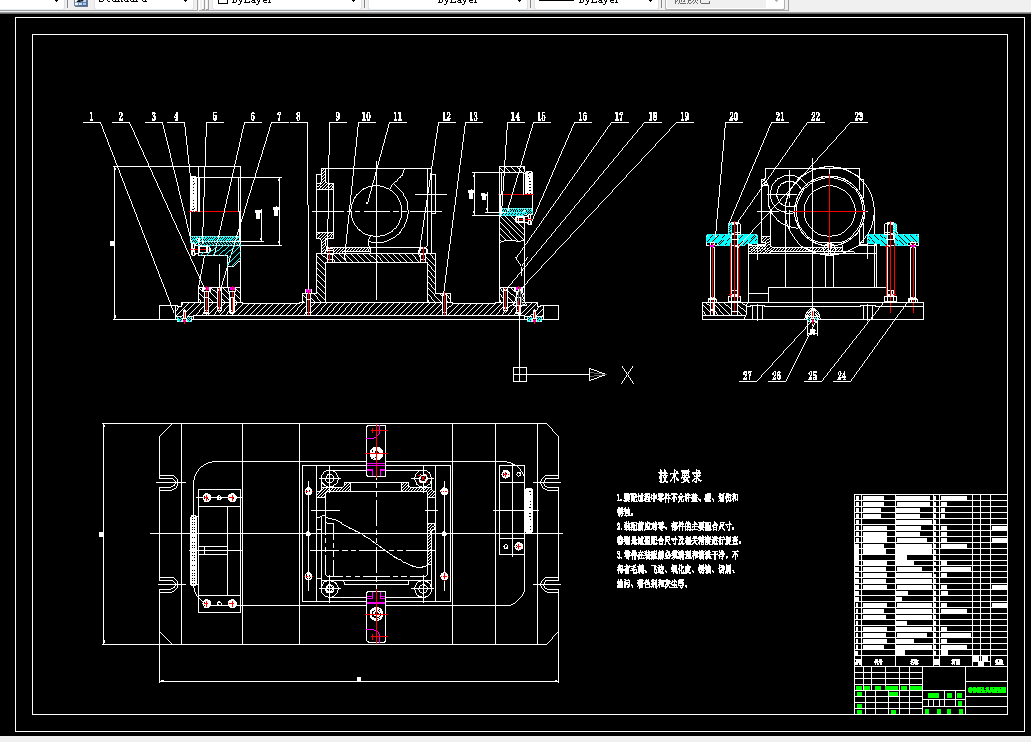The image size is (1031, 742).
Task: Select part balloon number 8
Action: click(x=298, y=116)
